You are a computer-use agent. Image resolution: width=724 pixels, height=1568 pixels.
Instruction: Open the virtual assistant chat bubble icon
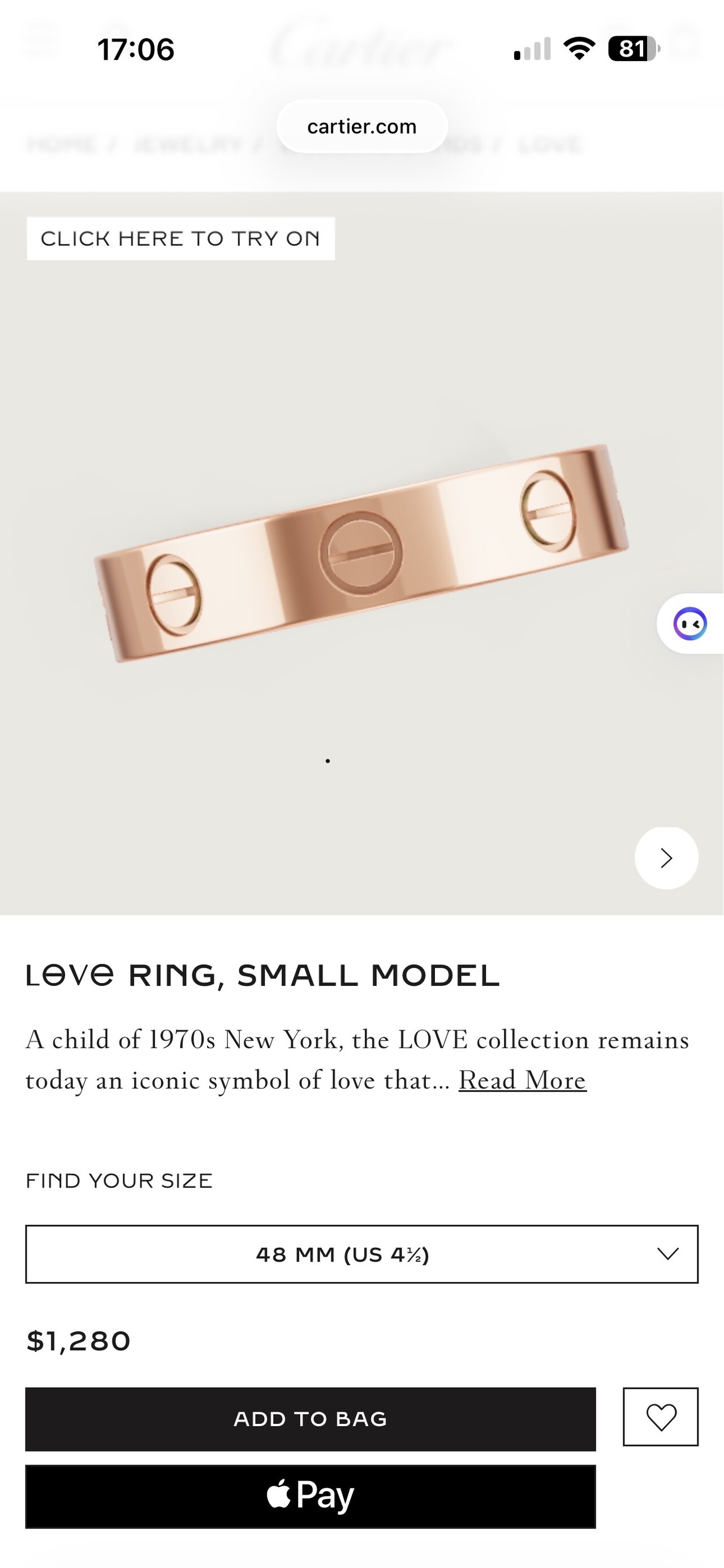point(691,623)
